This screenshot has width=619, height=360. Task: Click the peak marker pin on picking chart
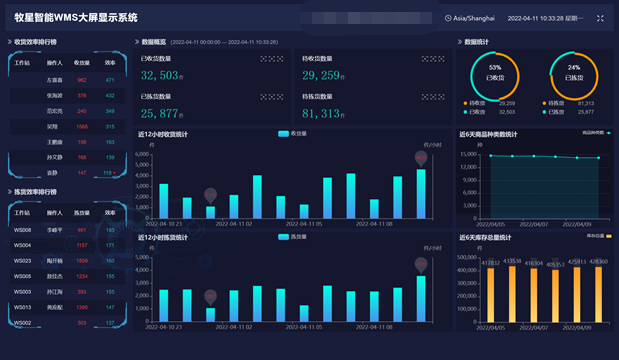tap(421, 264)
